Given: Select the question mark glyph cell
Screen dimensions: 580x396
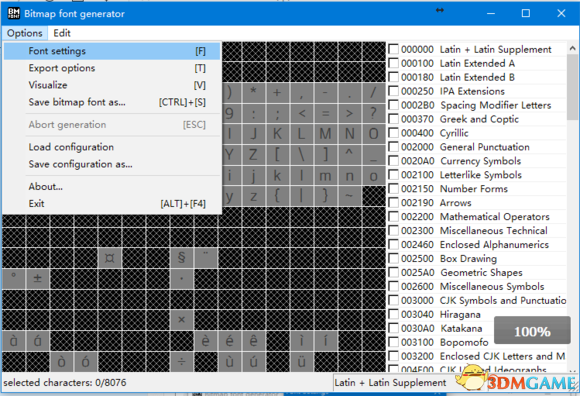Looking at the screenshot, I should [x=373, y=113].
